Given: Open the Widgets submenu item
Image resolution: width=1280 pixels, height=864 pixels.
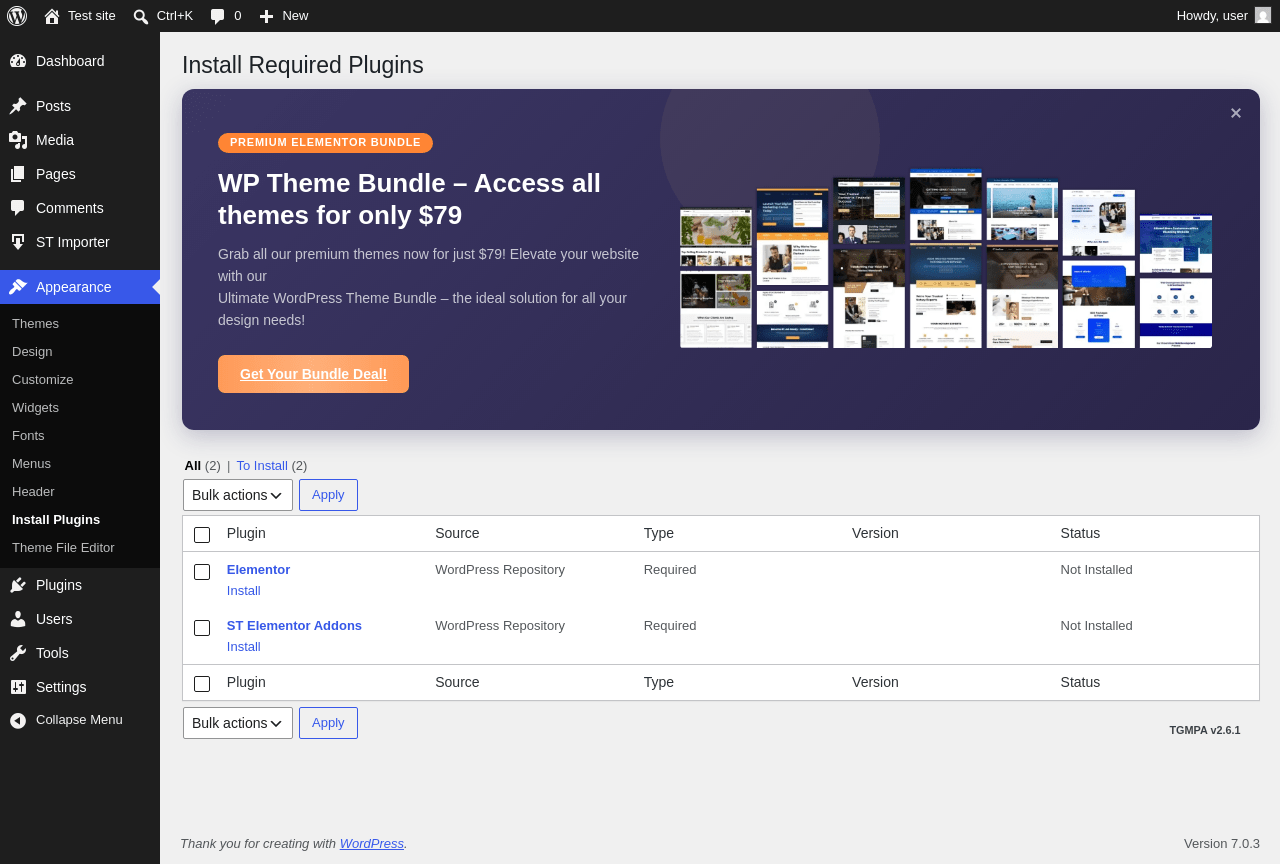Looking at the screenshot, I should [35, 407].
